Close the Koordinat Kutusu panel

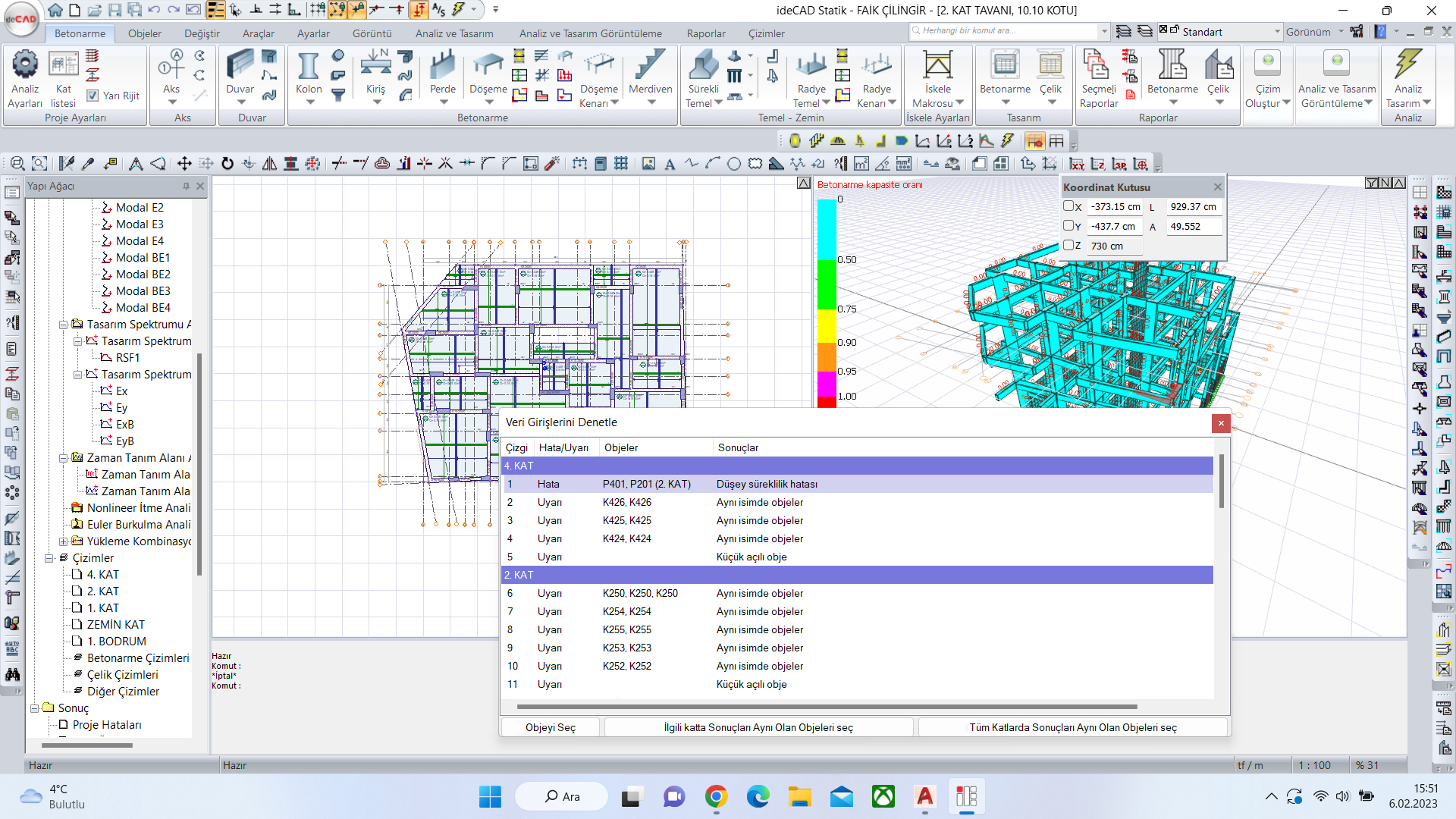click(x=1218, y=187)
